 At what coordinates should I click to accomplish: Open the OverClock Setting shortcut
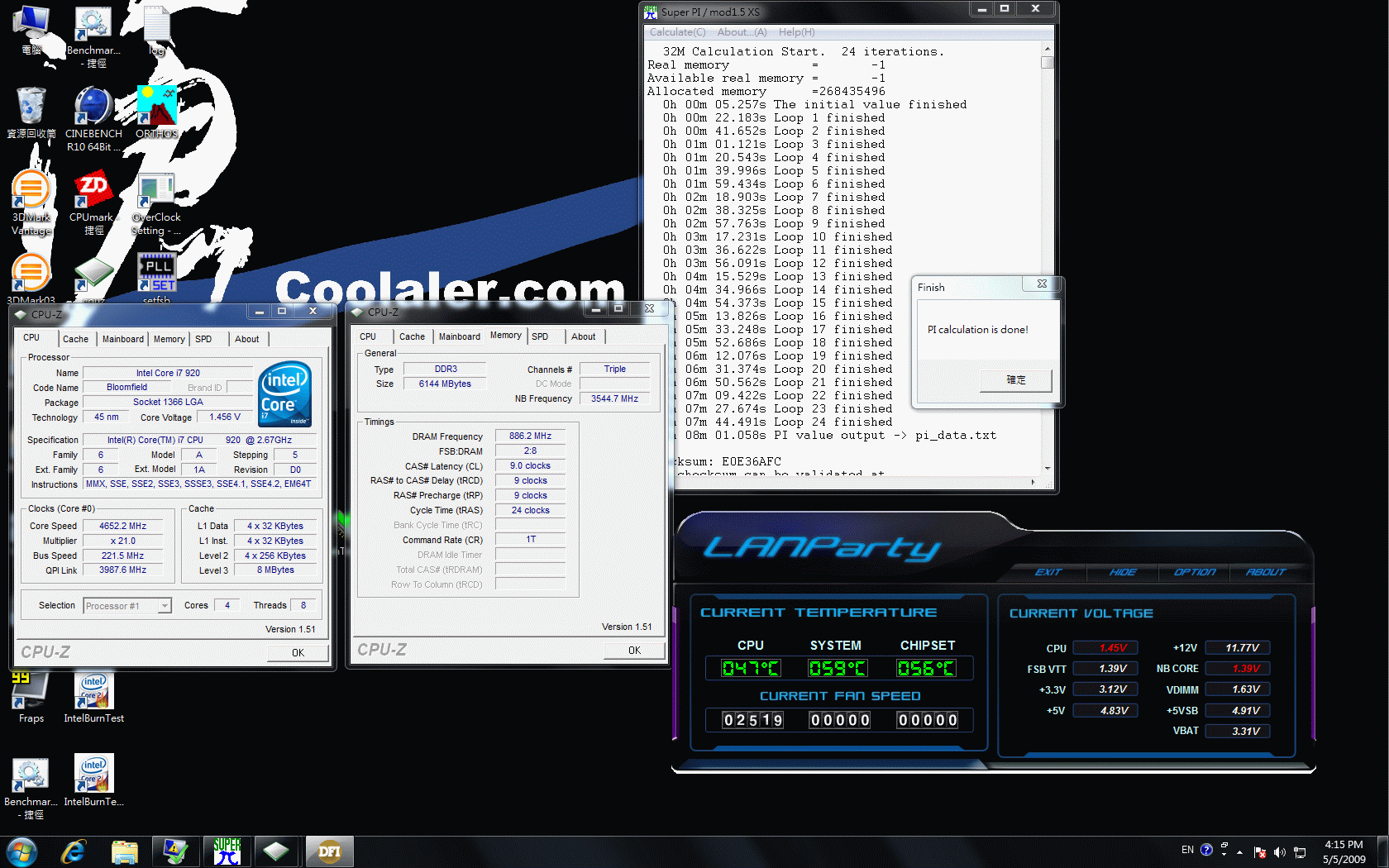click(156, 203)
